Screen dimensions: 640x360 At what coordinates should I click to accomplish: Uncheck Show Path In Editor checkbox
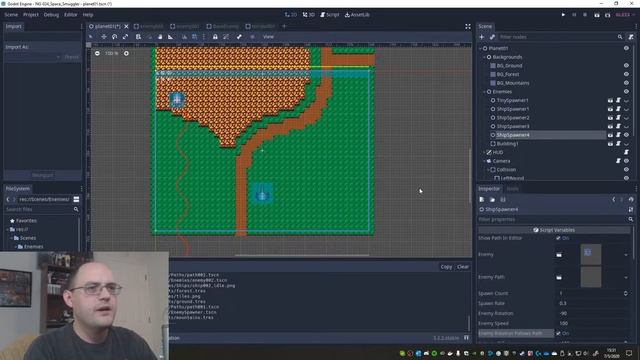[558, 238]
